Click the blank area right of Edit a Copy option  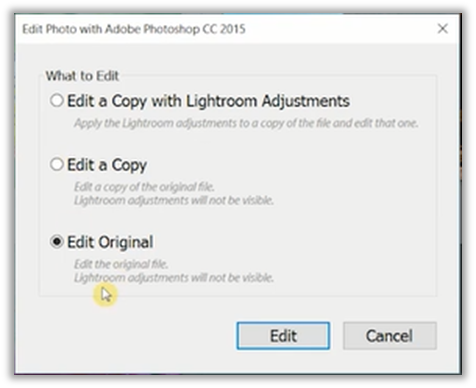click(290, 165)
